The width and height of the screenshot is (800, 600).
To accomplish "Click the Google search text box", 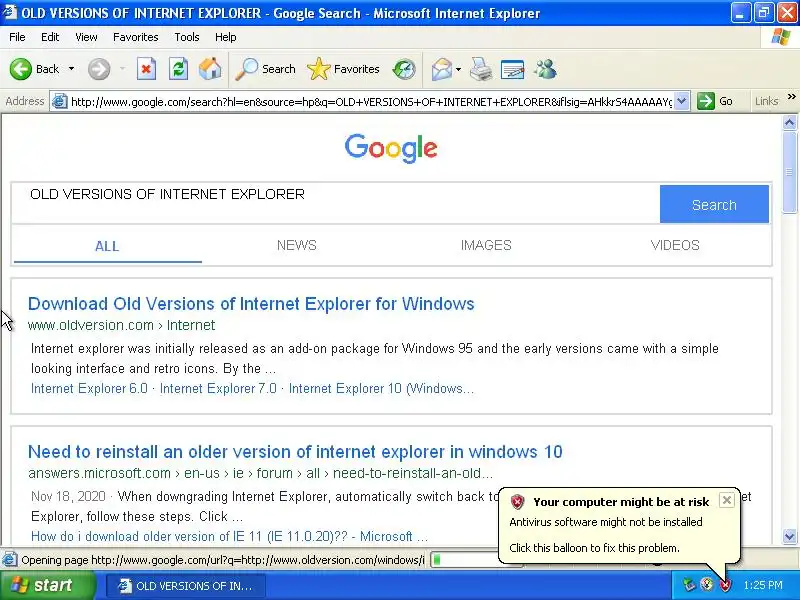I will [336, 203].
